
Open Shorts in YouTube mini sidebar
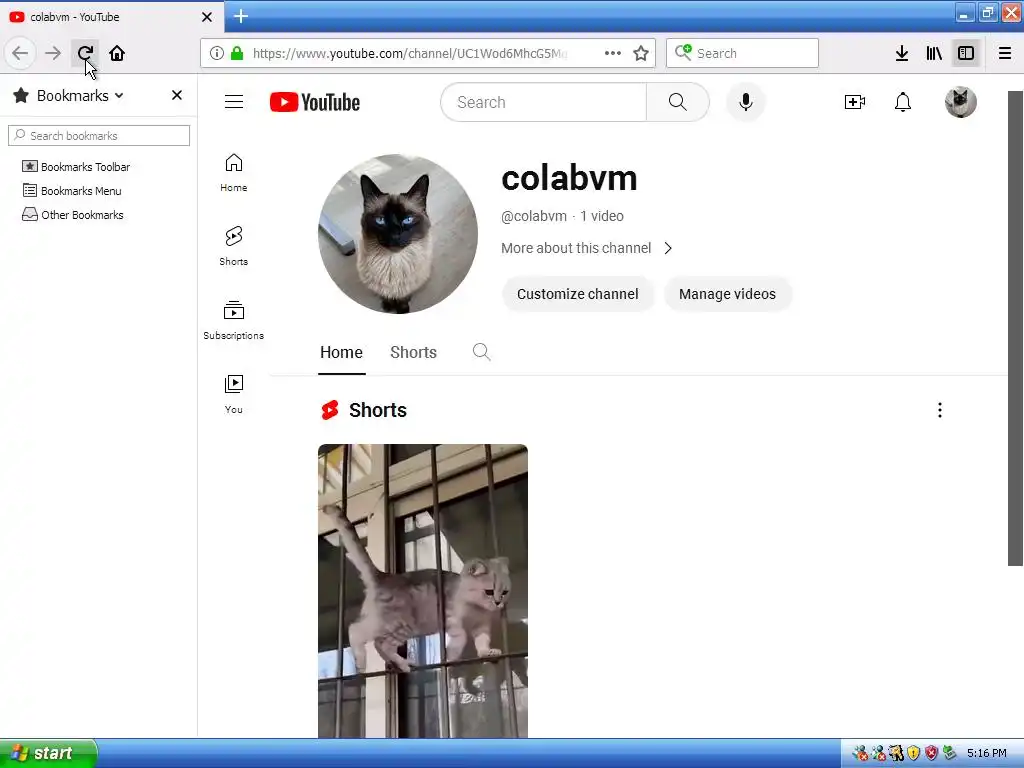[x=234, y=246]
